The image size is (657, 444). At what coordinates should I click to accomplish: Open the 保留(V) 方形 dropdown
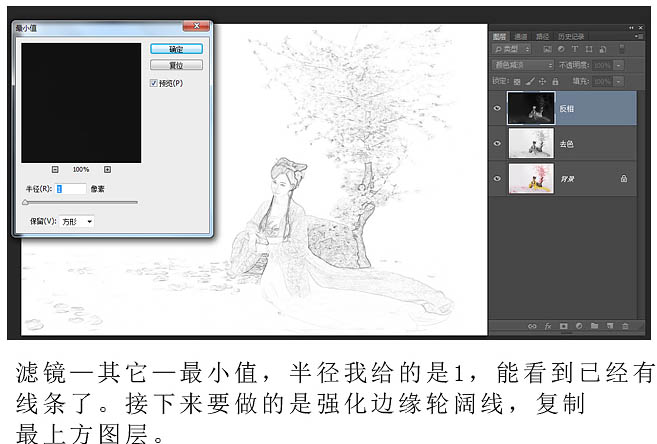(x=77, y=220)
